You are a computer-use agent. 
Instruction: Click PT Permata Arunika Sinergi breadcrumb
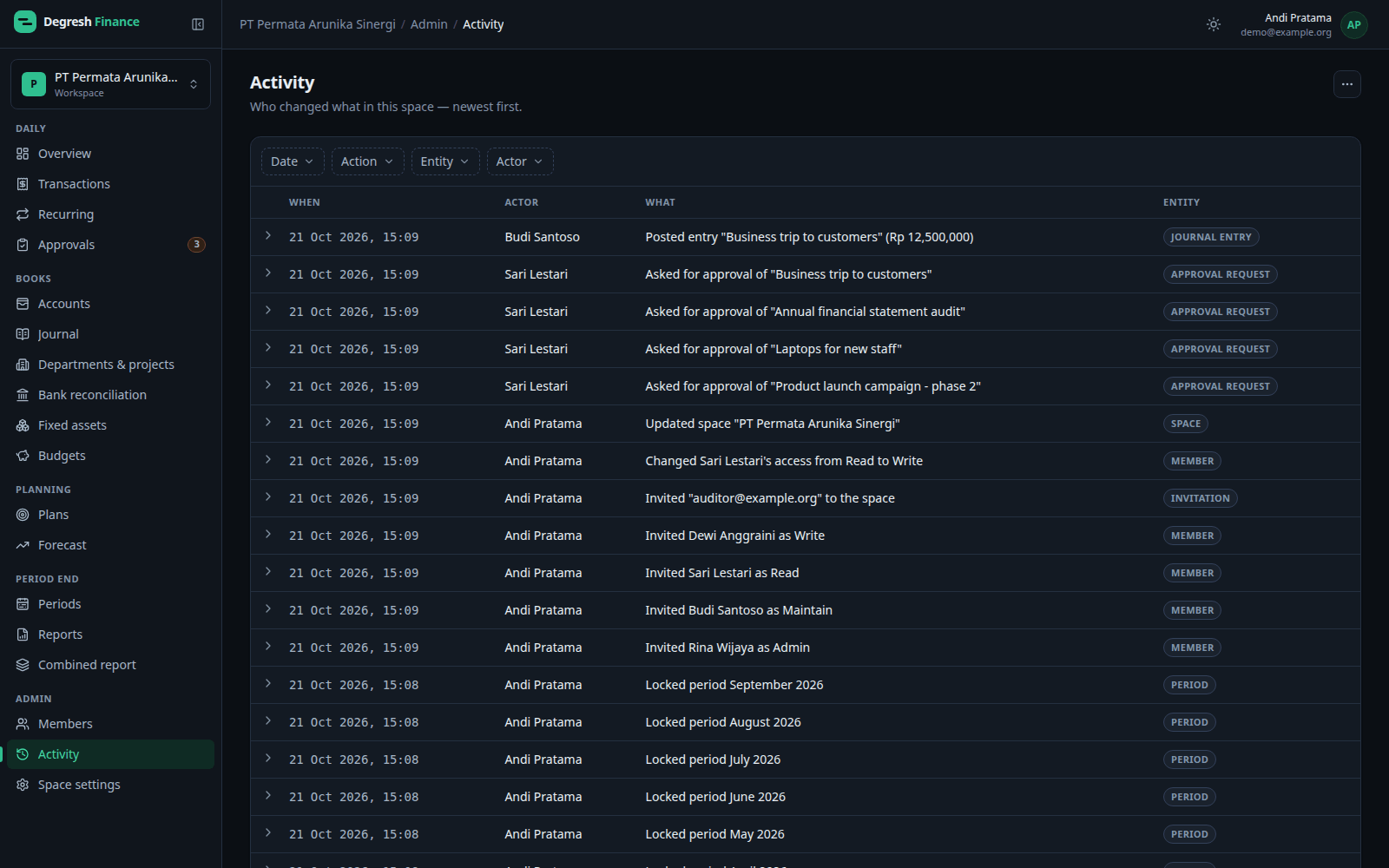[318, 24]
